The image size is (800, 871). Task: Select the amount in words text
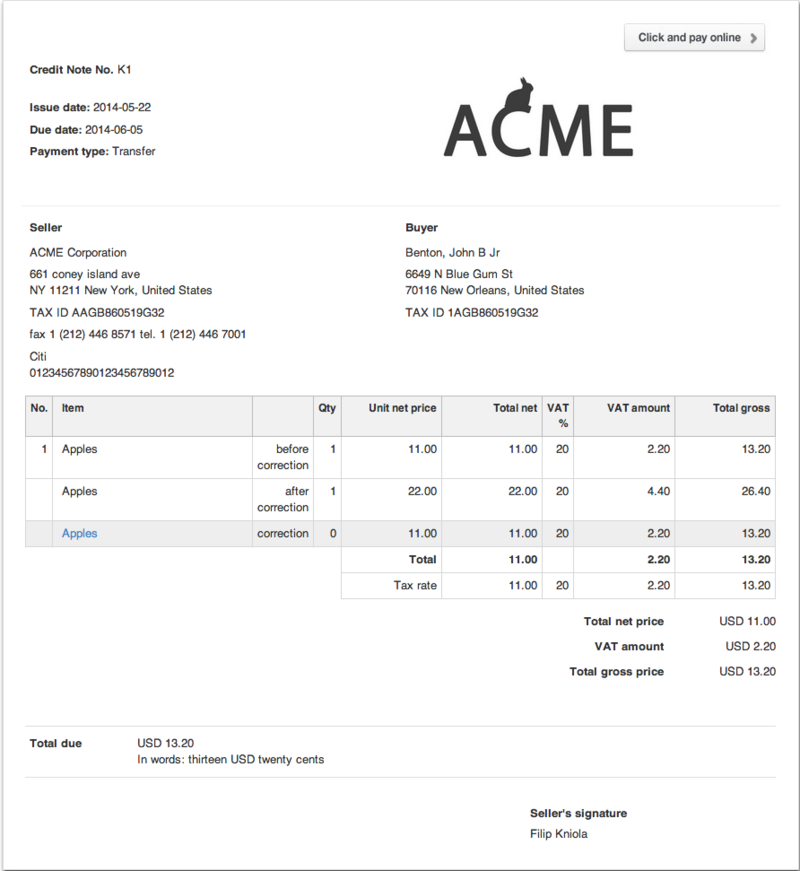click(x=230, y=759)
